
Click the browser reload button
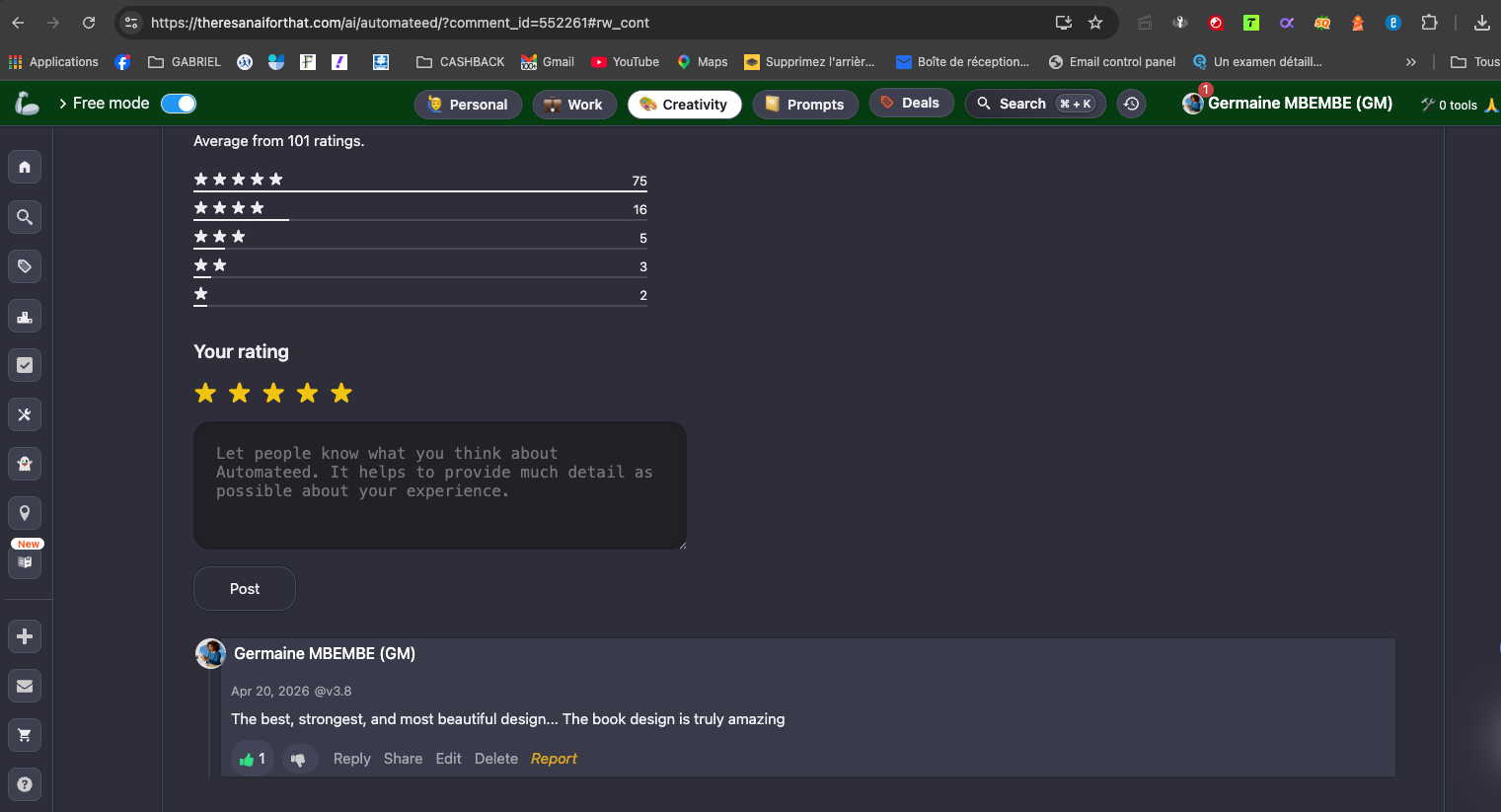point(89,22)
